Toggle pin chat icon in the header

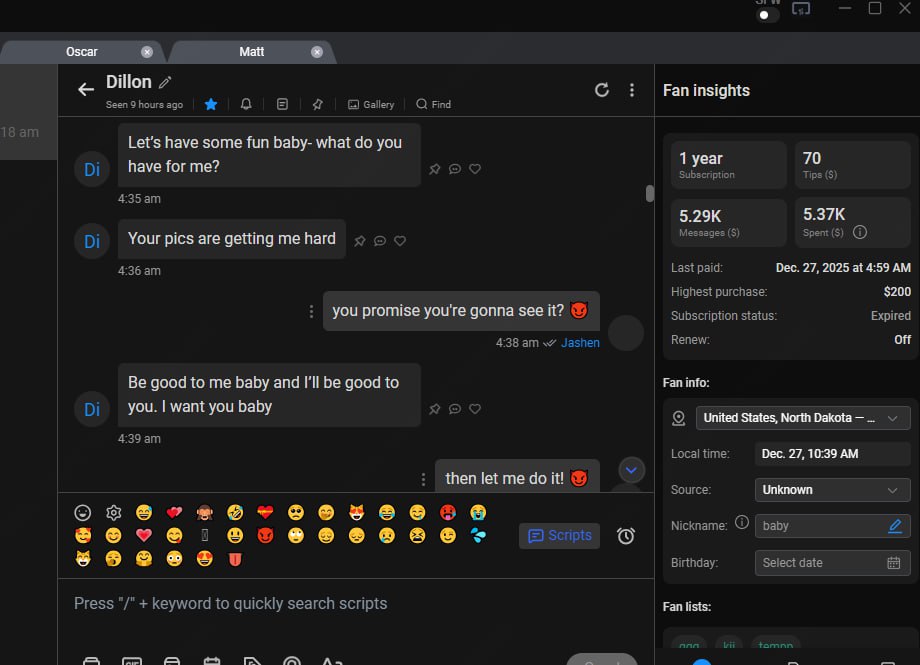point(317,104)
